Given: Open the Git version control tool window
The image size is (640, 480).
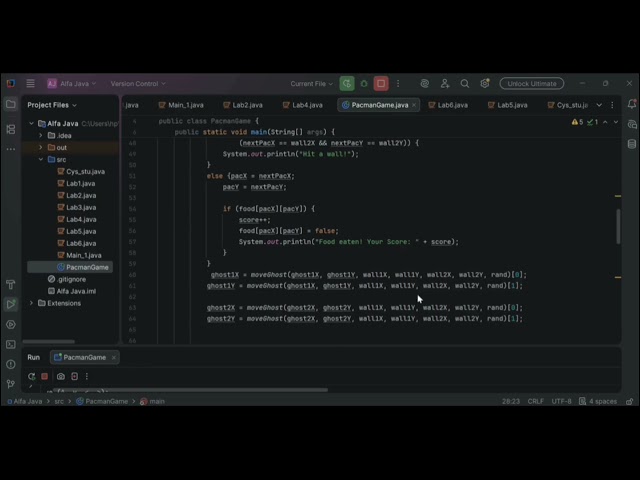Looking at the screenshot, I should (11, 384).
